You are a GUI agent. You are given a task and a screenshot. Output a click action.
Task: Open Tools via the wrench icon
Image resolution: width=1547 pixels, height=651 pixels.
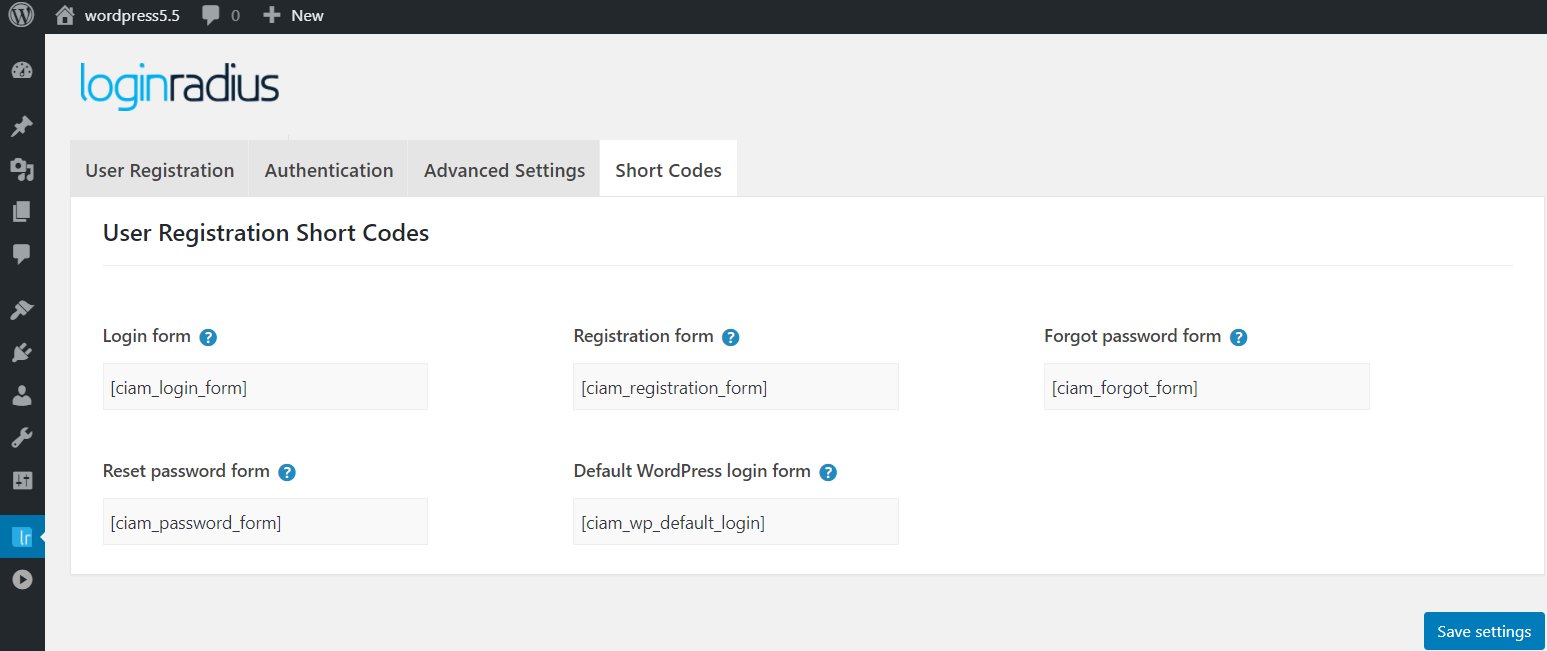click(22, 437)
